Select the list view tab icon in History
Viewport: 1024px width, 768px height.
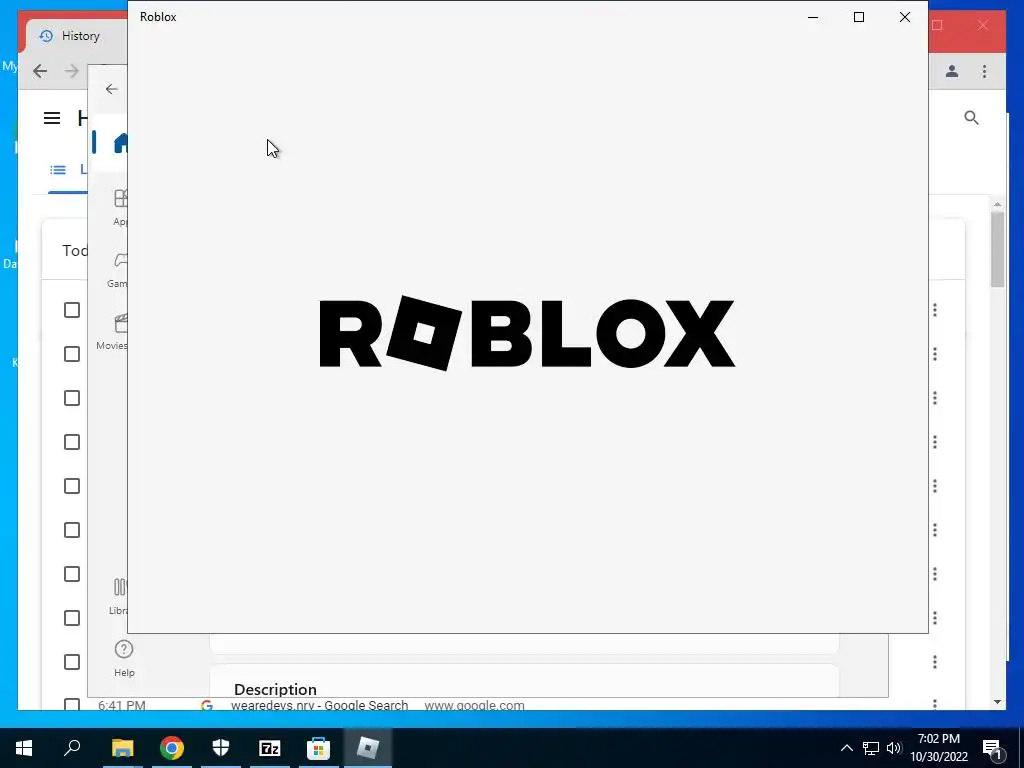coord(58,170)
